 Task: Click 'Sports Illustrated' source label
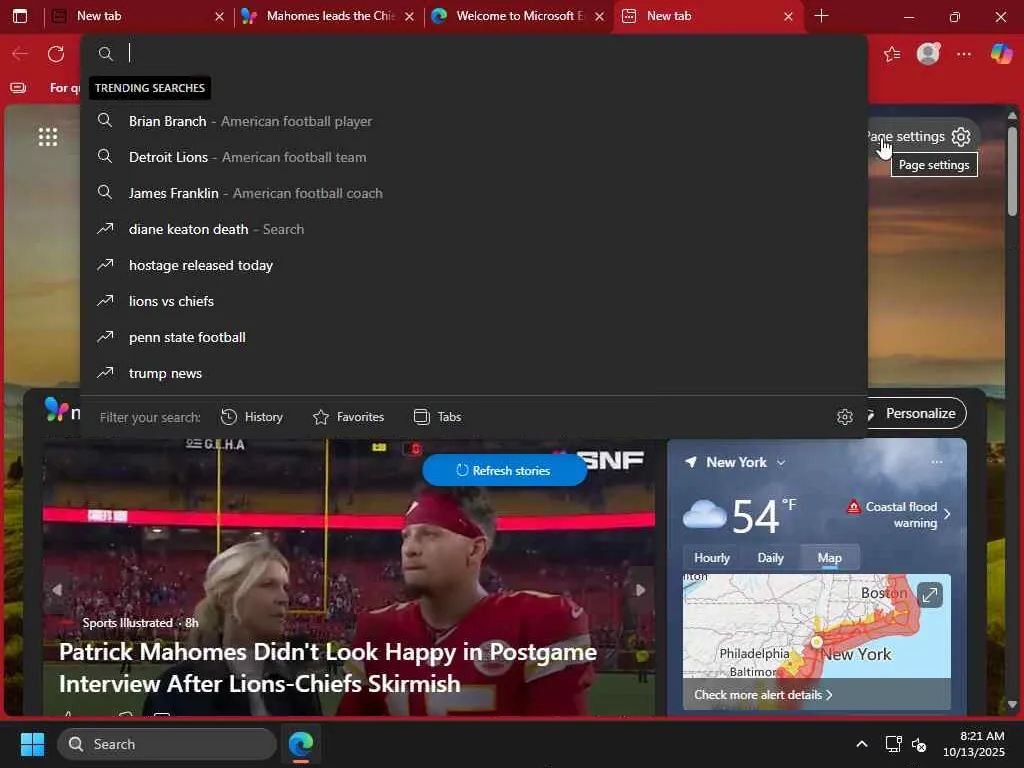click(127, 623)
